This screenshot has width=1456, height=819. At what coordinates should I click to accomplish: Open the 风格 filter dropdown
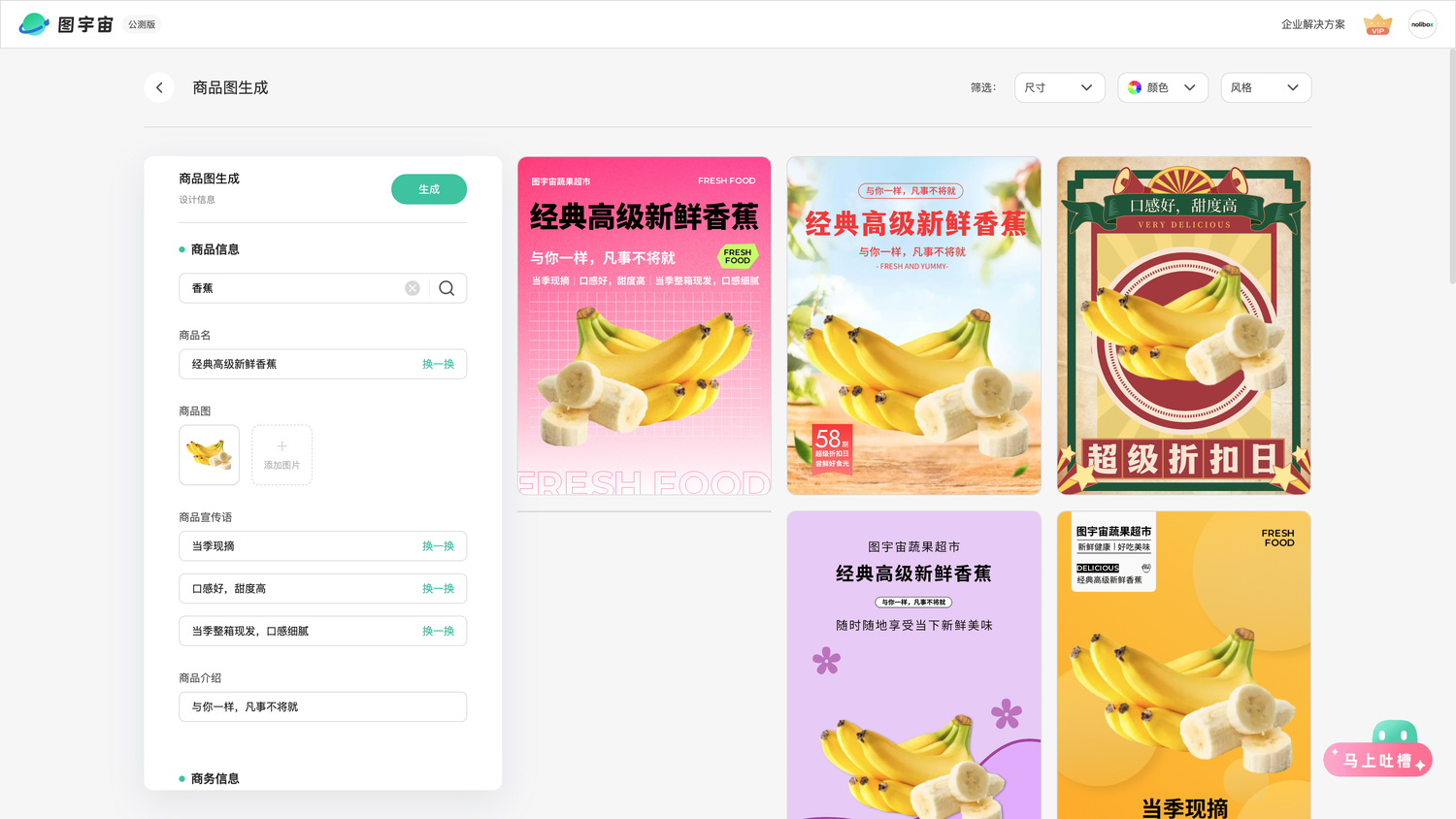pyautogui.click(x=1266, y=87)
